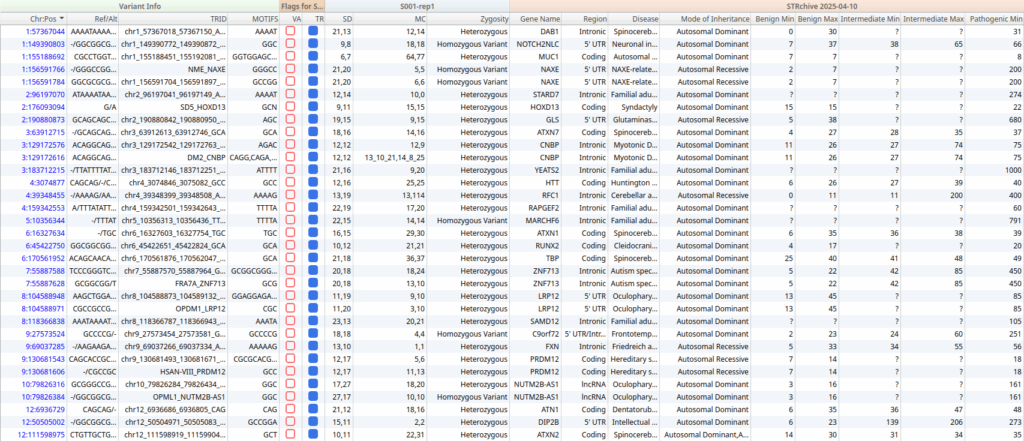The width and height of the screenshot is (1024, 441).
Task: Check the VA flag for the DAB1 row
Action: pos(291,31)
